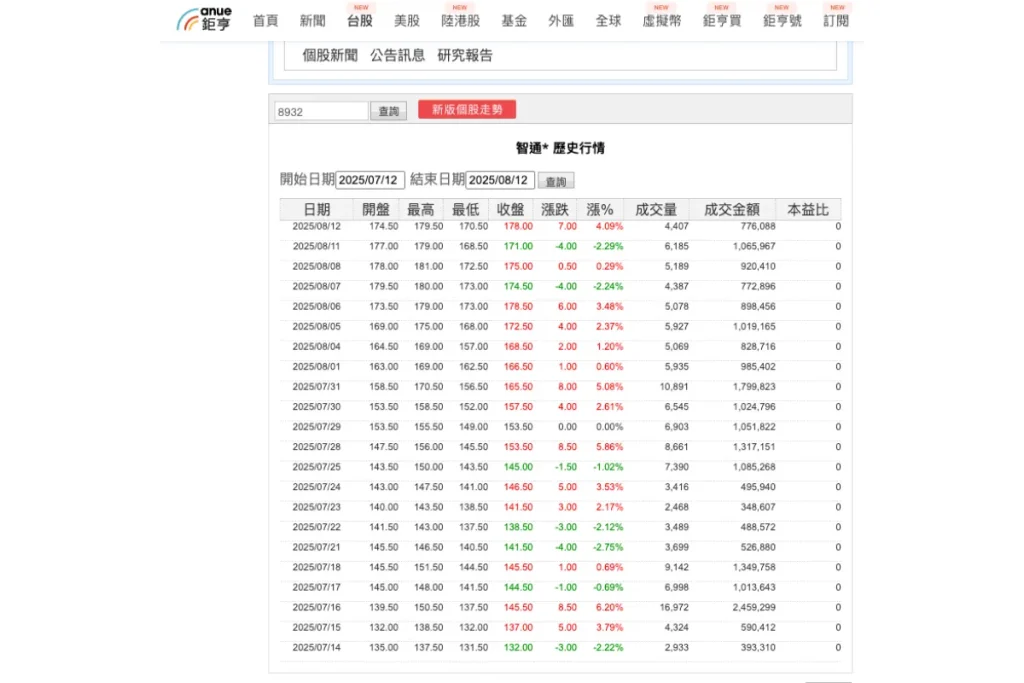
Task: Click the -2.29% change value
Action: point(608,247)
